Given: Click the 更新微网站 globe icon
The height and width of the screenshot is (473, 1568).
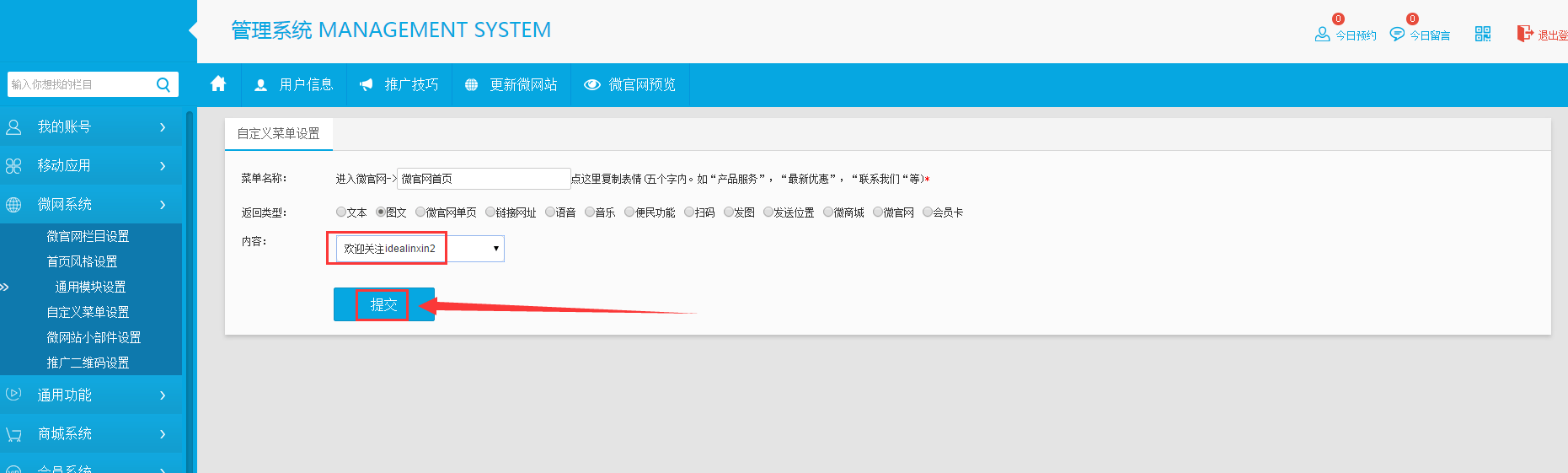Looking at the screenshot, I should 471,85.
